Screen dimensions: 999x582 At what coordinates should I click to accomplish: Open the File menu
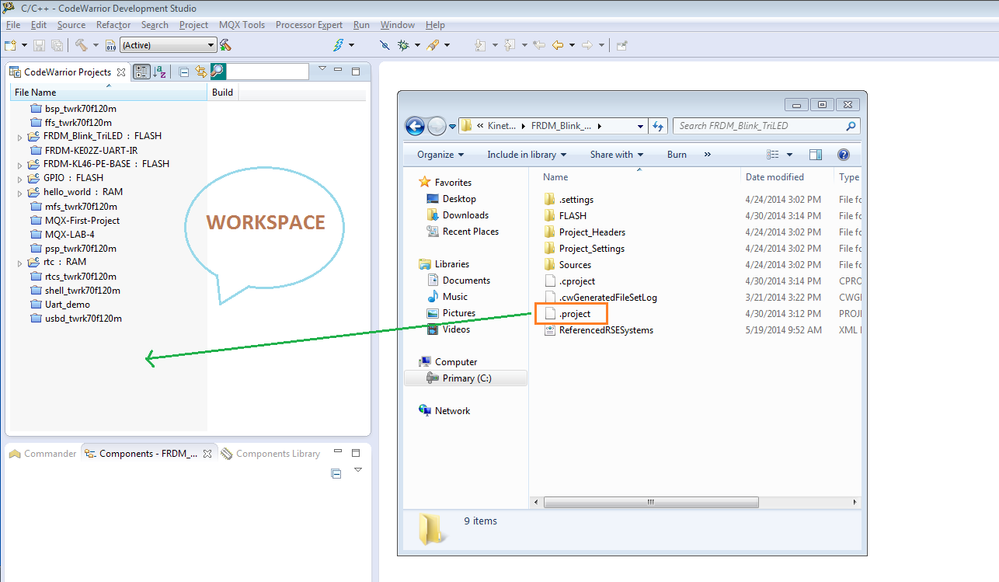13,25
